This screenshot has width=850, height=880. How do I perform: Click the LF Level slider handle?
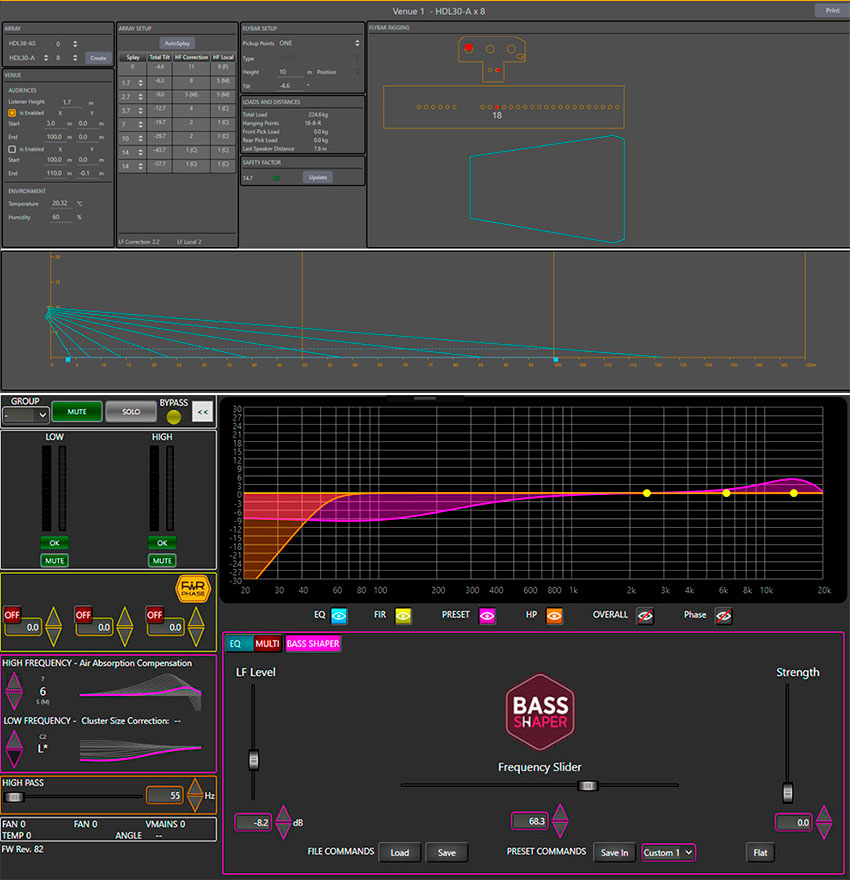254,759
